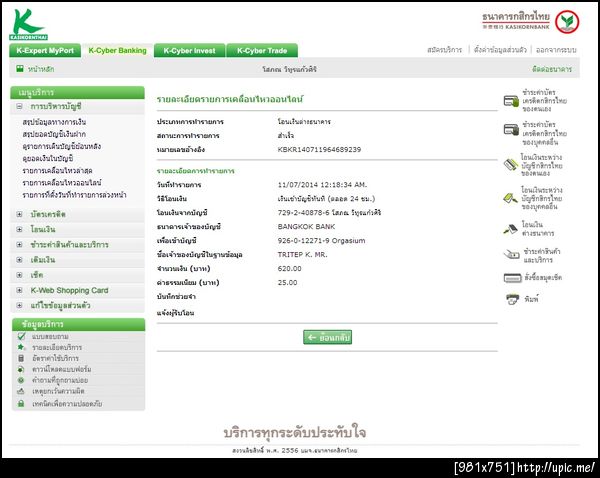
Task: Click the BANGKOK BANK value
Action: click(x=306, y=227)
